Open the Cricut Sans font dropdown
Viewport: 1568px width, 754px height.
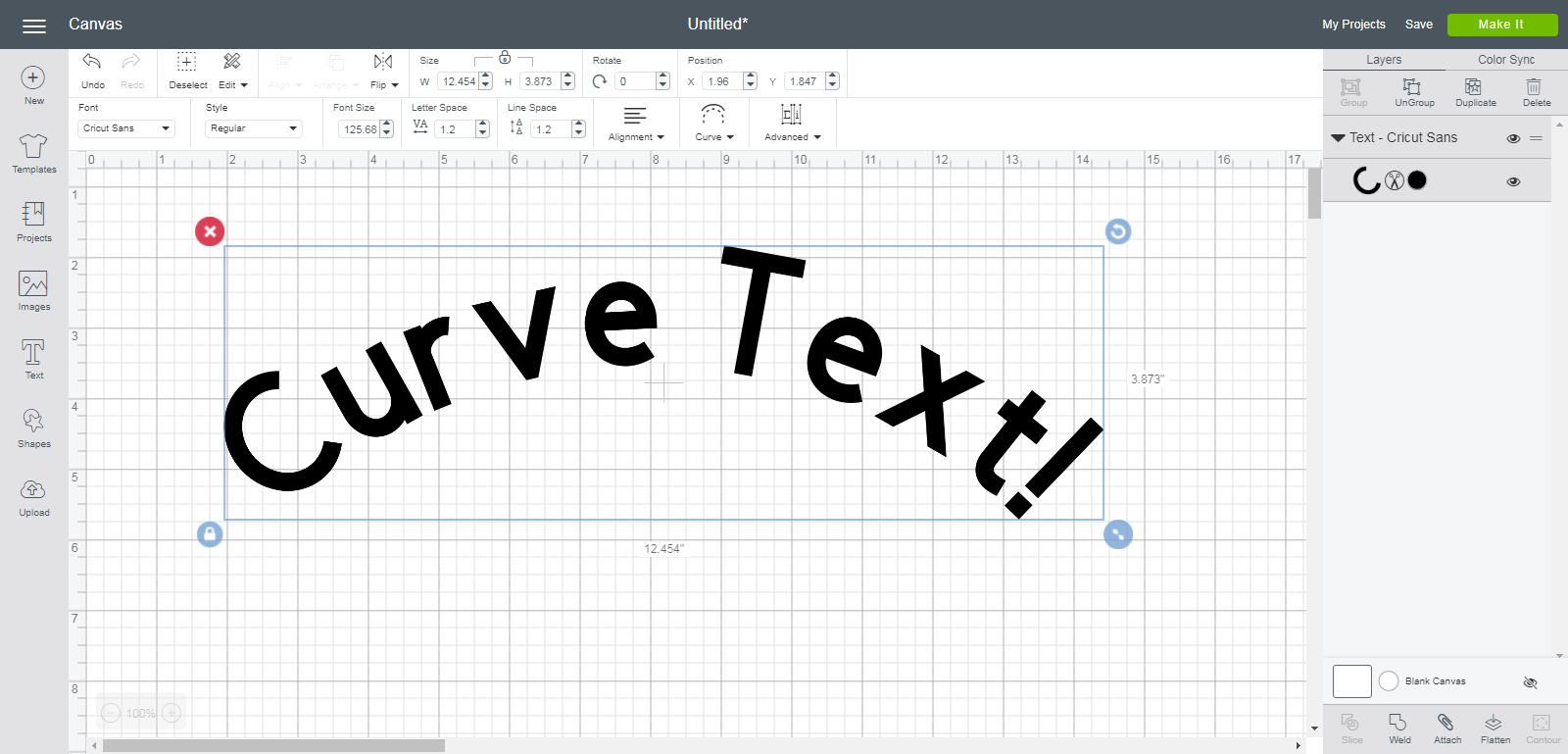pos(126,128)
